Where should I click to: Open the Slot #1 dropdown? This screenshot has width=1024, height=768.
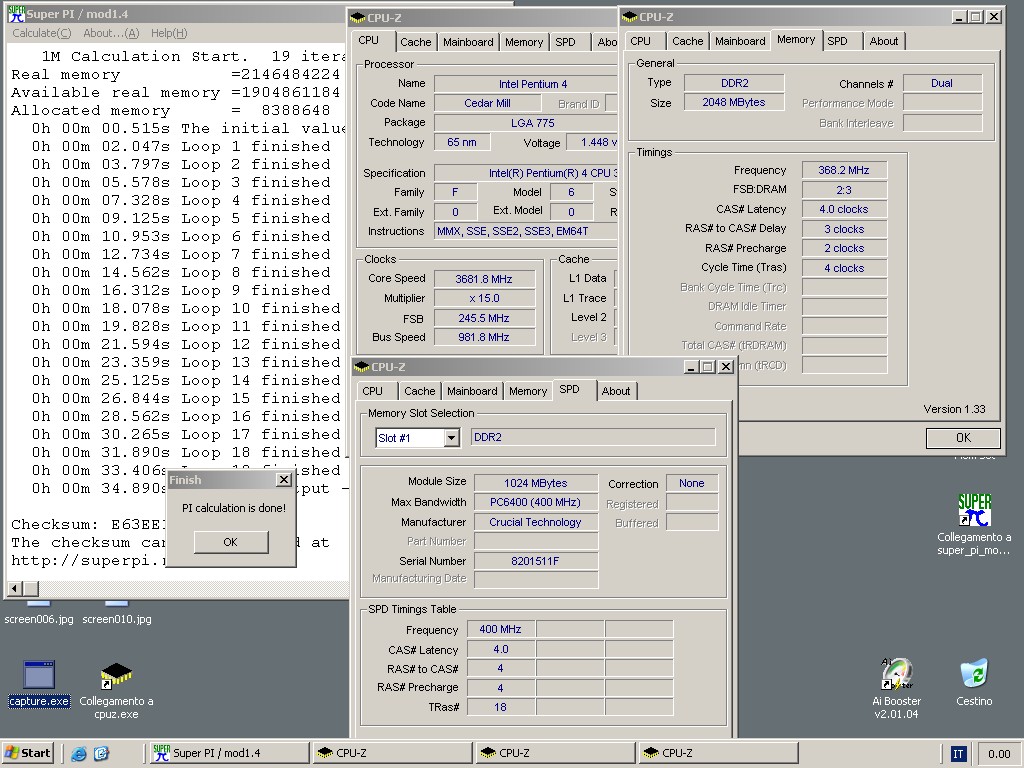tap(451, 438)
